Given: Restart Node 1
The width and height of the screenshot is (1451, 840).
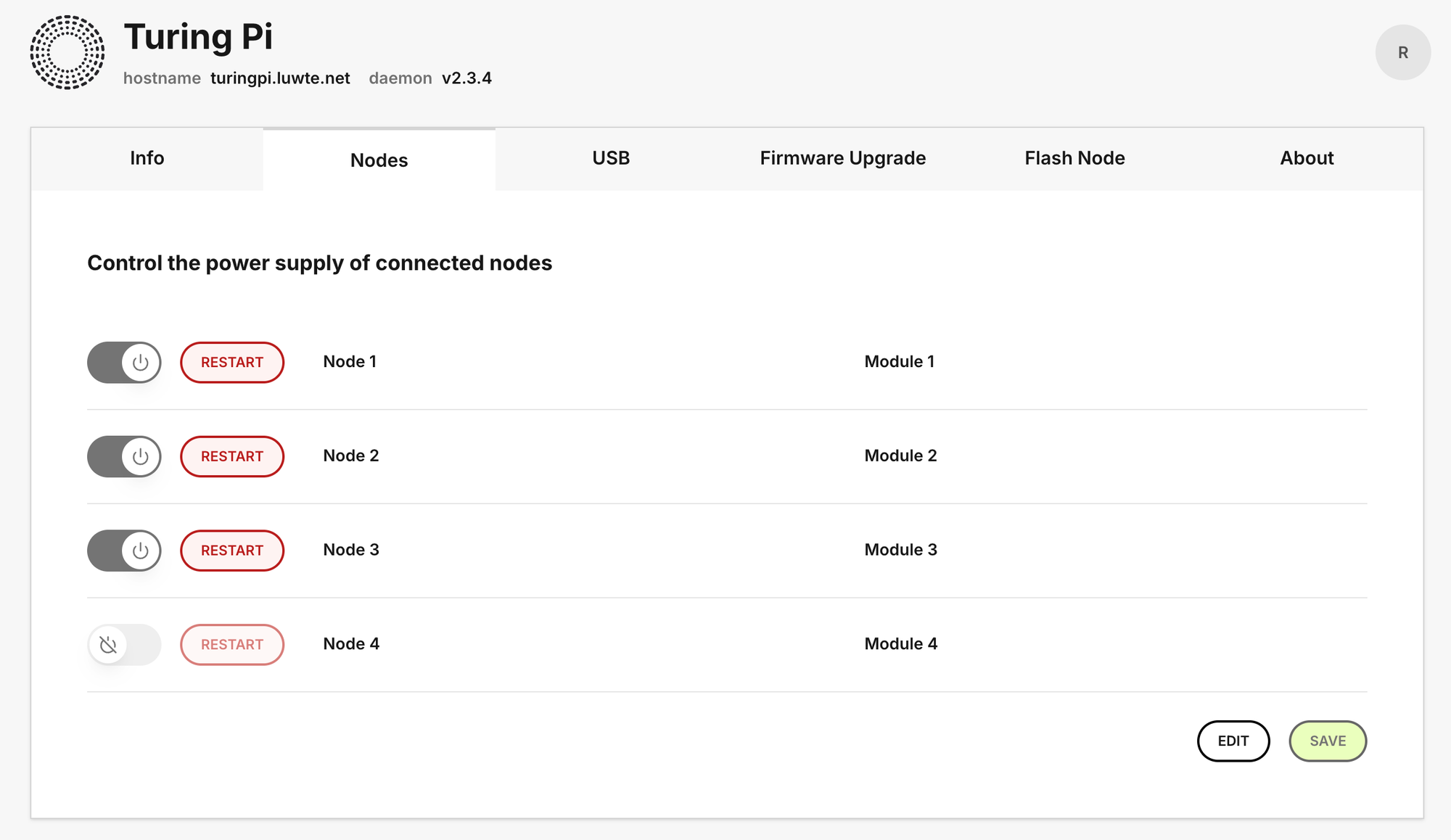Looking at the screenshot, I should point(231,362).
